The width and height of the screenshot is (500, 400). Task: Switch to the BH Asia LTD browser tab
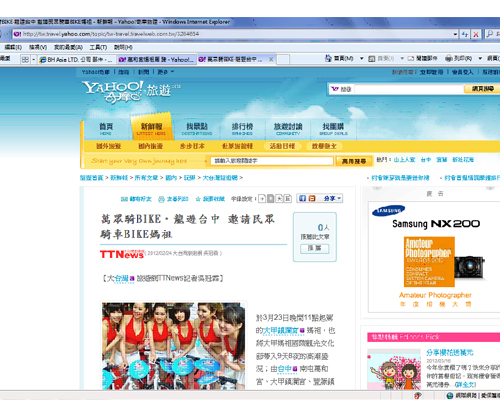click(x=76, y=59)
